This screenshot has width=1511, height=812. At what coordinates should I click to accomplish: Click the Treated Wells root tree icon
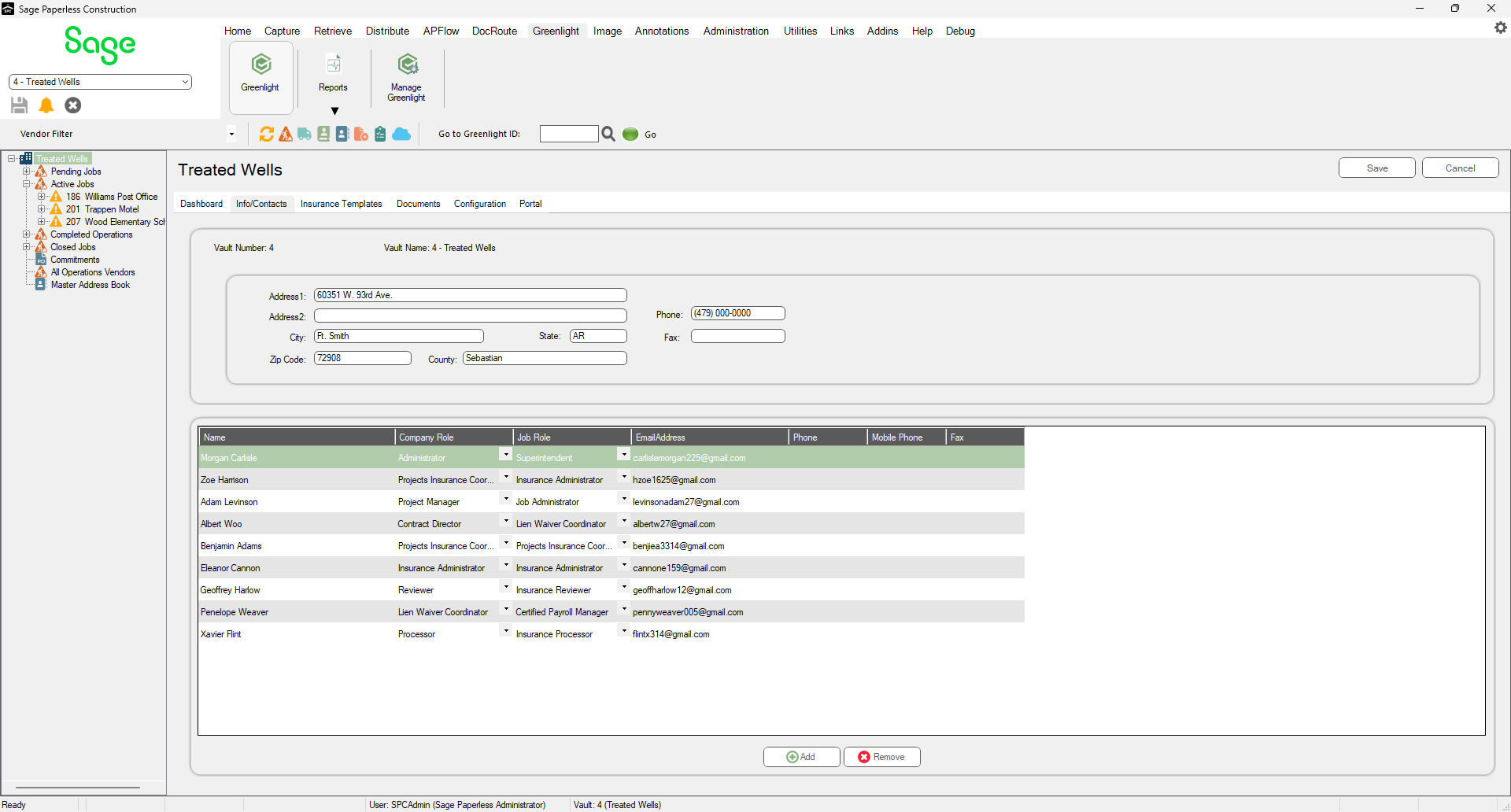point(26,159)
